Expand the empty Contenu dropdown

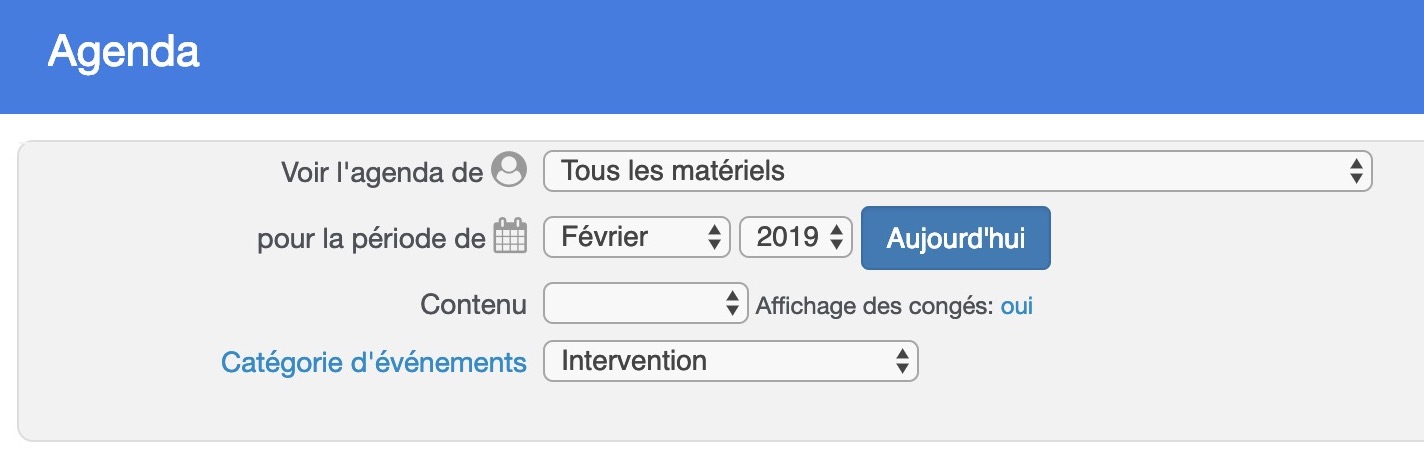pos(646,304)
